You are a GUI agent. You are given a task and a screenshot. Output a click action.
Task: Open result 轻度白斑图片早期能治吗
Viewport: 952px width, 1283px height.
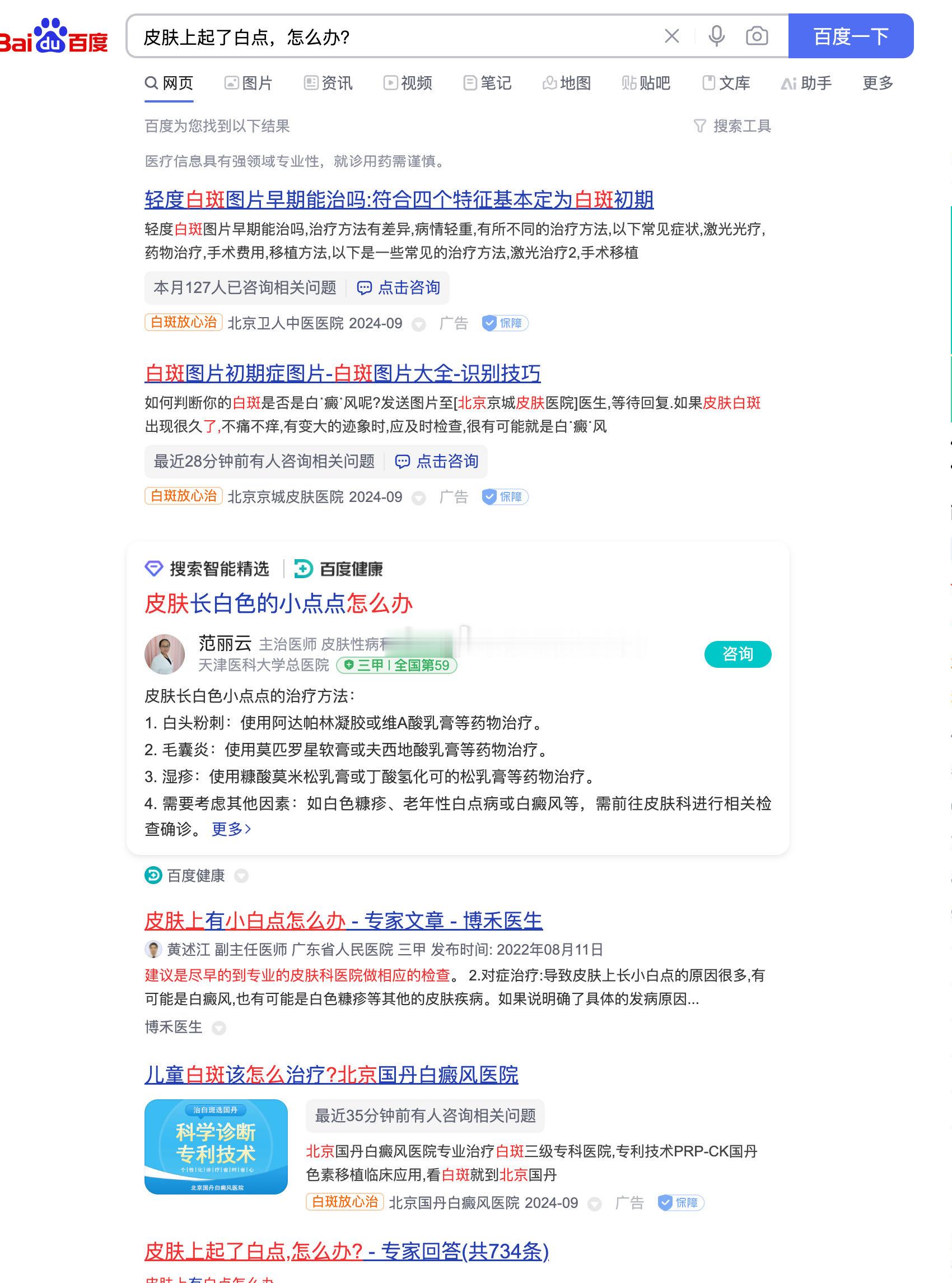point(399,200)
